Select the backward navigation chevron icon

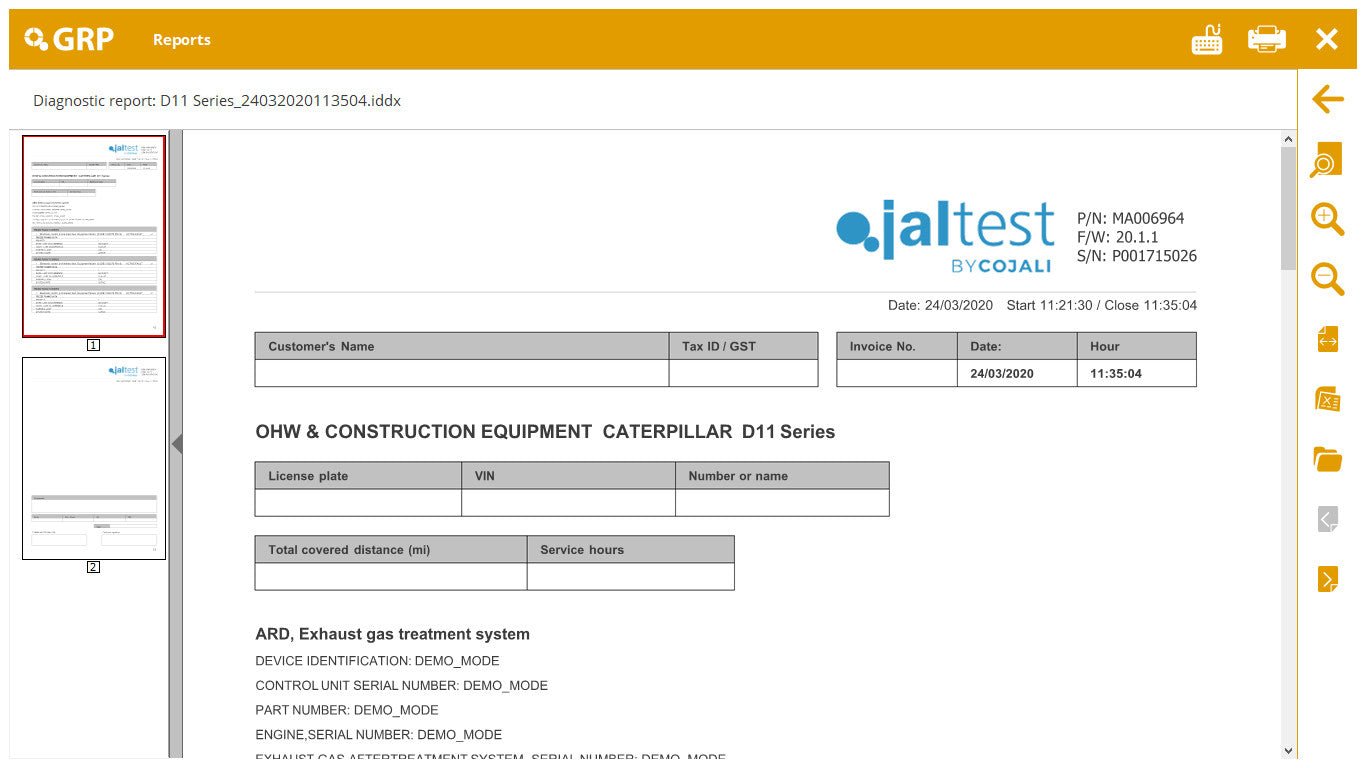pyautogui.click(x=1327, y=519)
